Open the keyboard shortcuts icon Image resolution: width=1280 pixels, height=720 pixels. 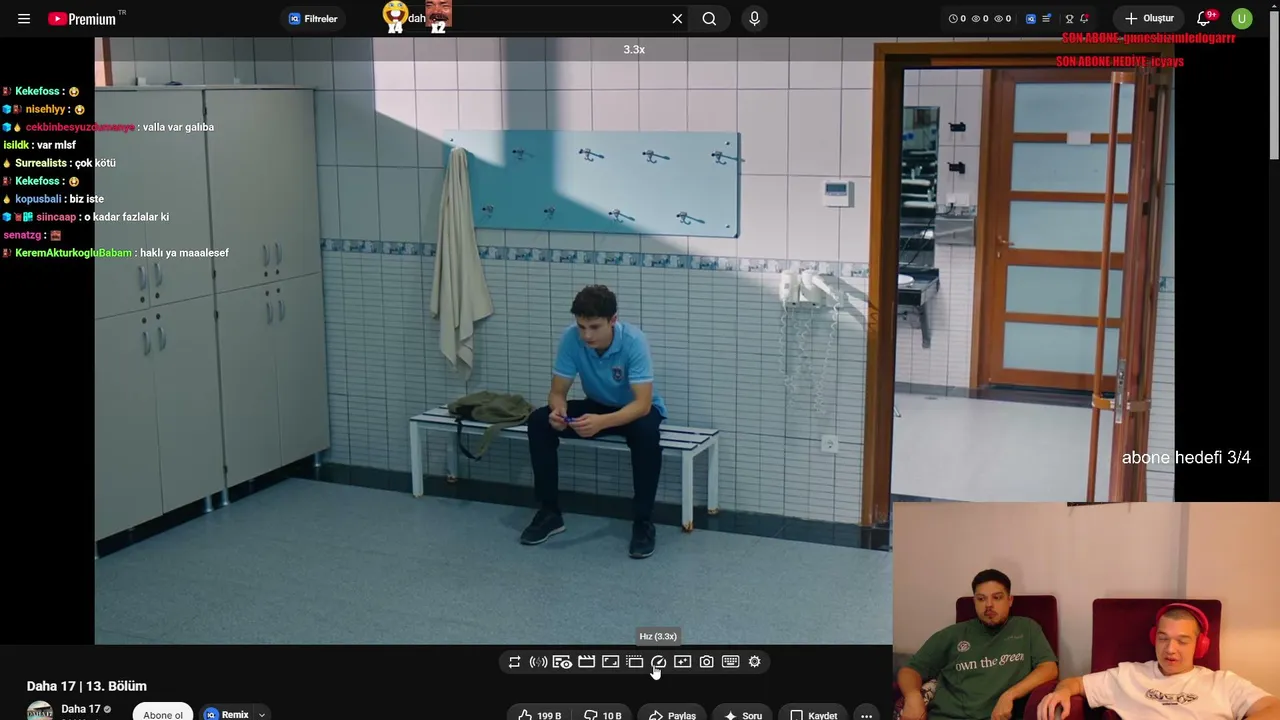pyautogui.click(x=730, y=662)
